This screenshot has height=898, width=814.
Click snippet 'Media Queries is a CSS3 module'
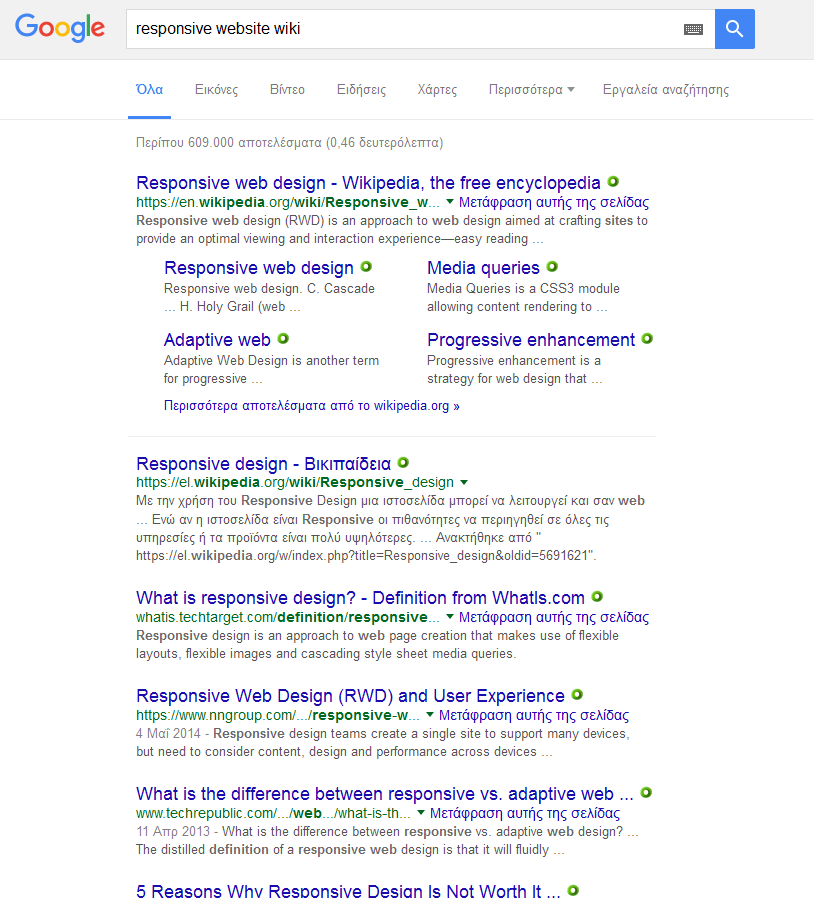coord(523,289)
